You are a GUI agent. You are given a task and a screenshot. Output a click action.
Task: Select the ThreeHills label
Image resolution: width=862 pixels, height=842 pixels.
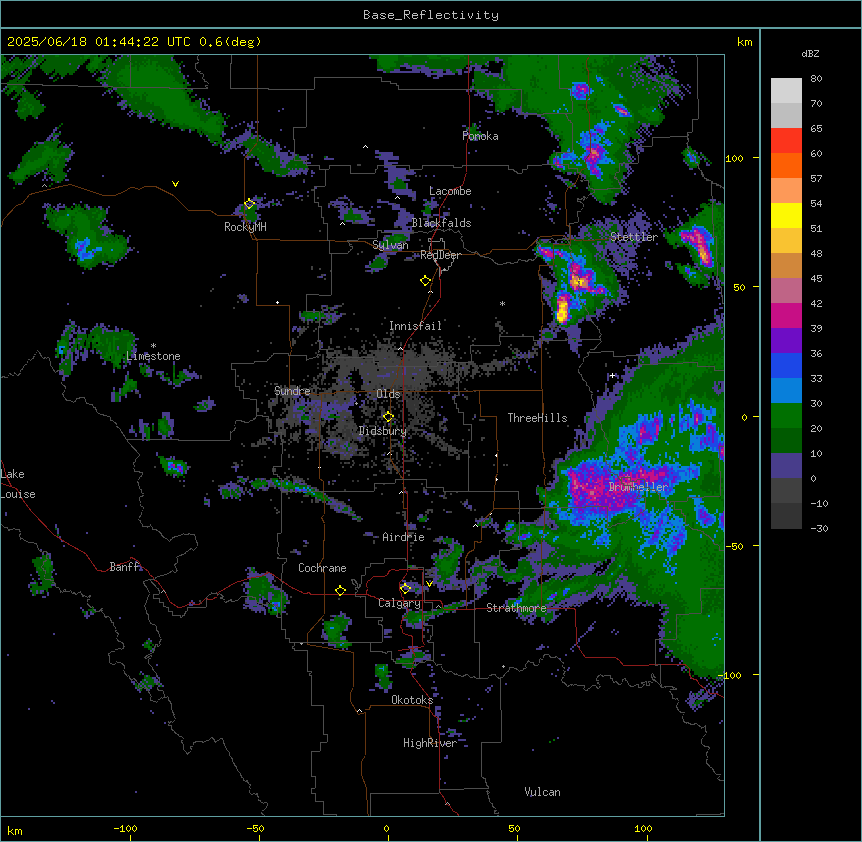pos(537,418)
